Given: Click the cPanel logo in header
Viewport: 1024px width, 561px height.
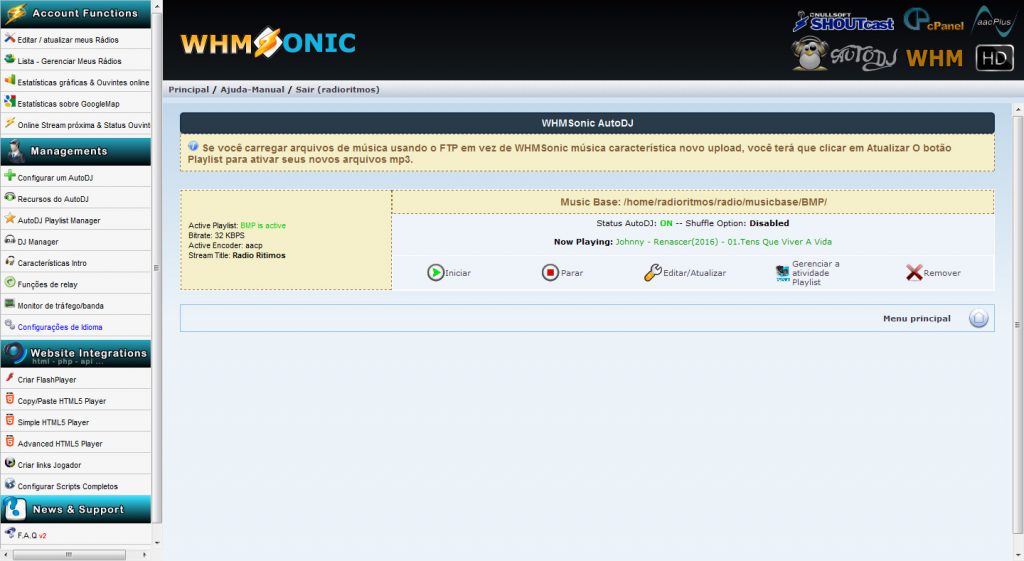Looking at the screenshot, I should tap(934, 20).
